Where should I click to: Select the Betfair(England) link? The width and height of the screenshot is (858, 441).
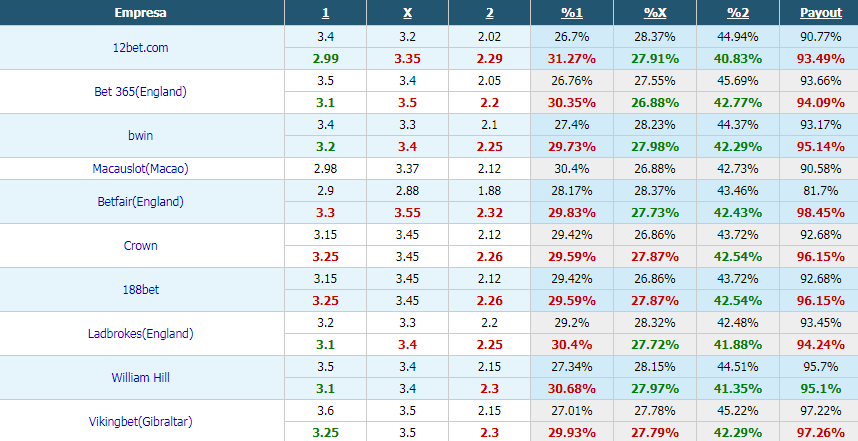point(141,201)
